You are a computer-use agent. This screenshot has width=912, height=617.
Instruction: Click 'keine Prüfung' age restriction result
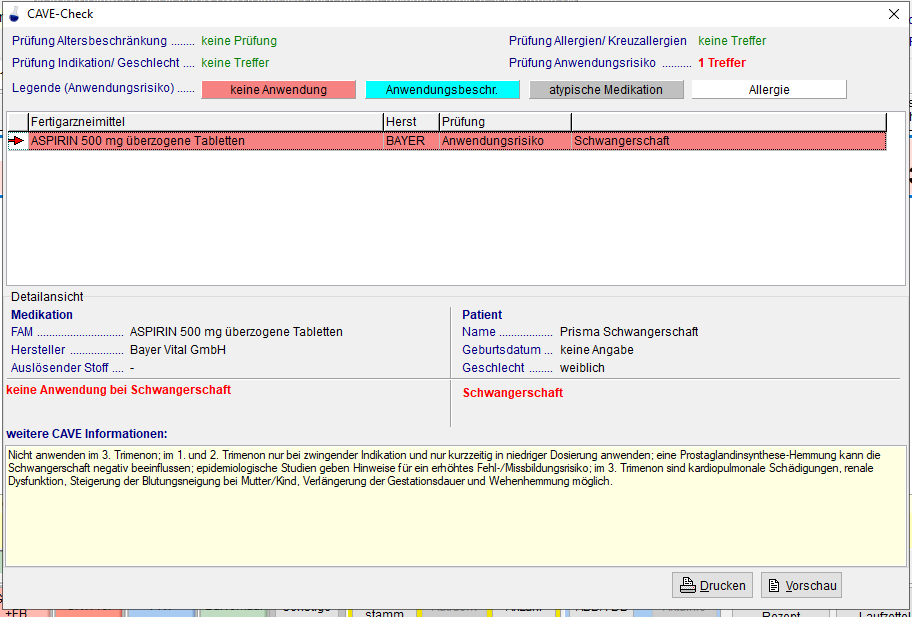[x=239, y=41]
